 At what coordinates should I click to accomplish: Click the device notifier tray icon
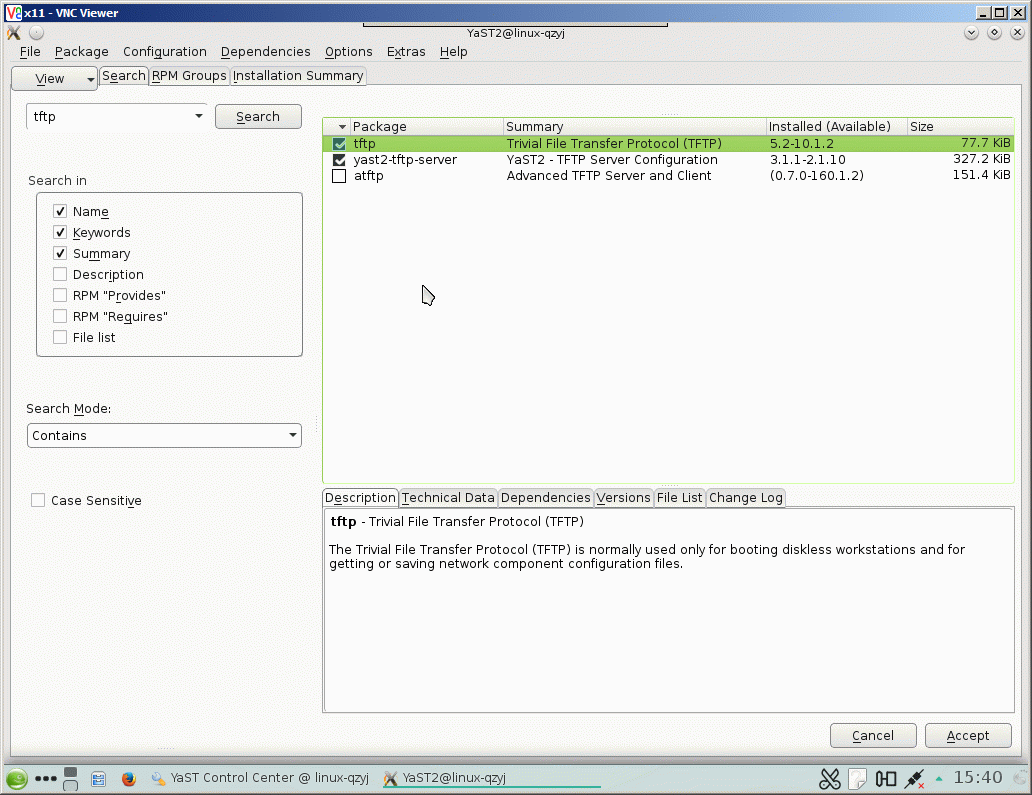pos(886,779)
